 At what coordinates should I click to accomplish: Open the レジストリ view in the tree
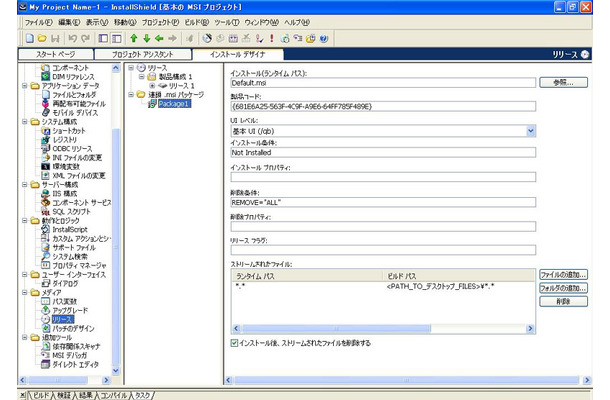point(65,140)
